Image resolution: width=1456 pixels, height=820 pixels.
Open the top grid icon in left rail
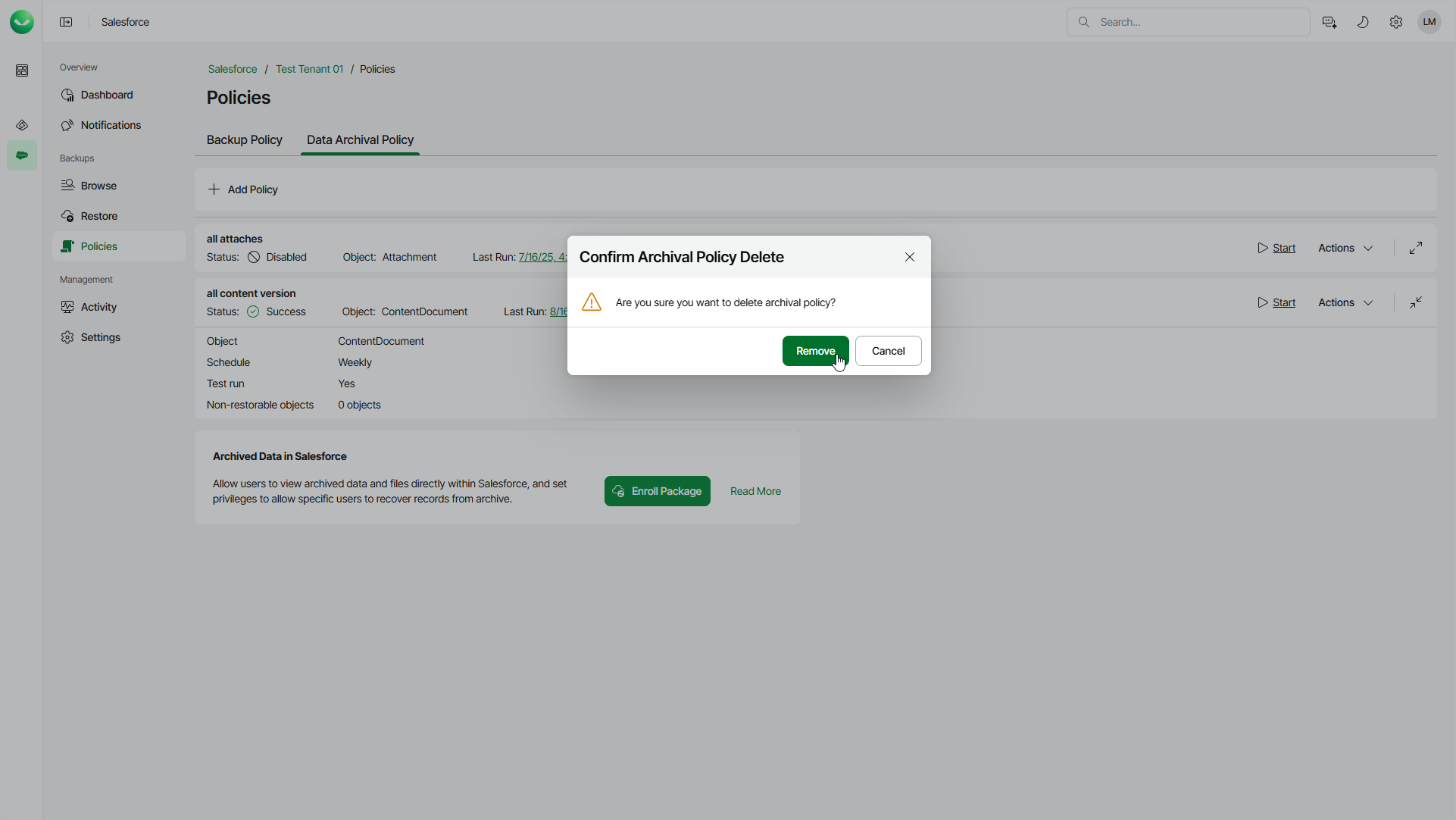coord(22,70)
